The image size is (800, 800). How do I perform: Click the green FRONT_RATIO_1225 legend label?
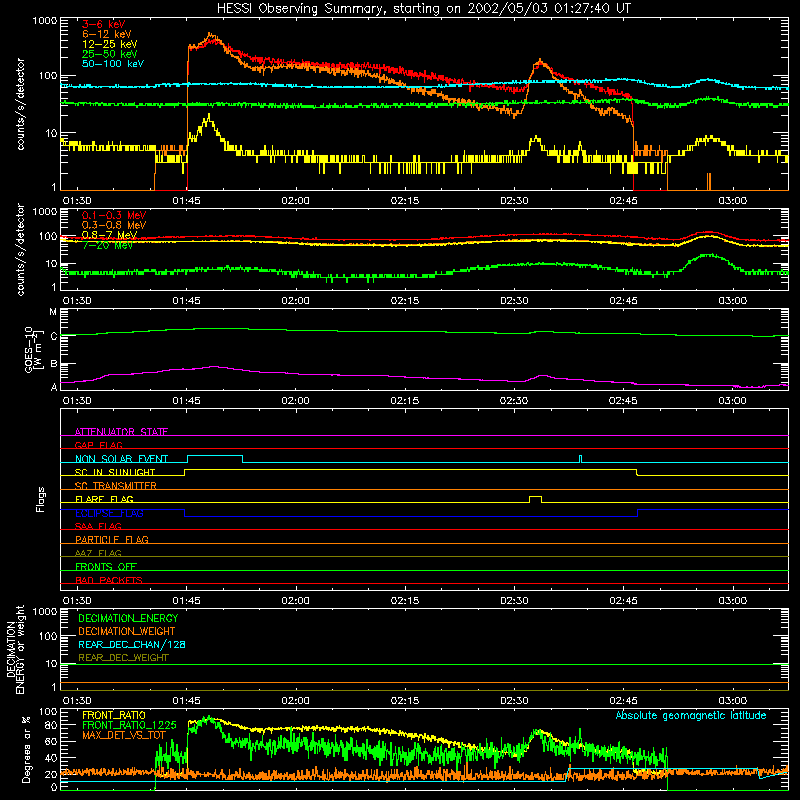129,725
